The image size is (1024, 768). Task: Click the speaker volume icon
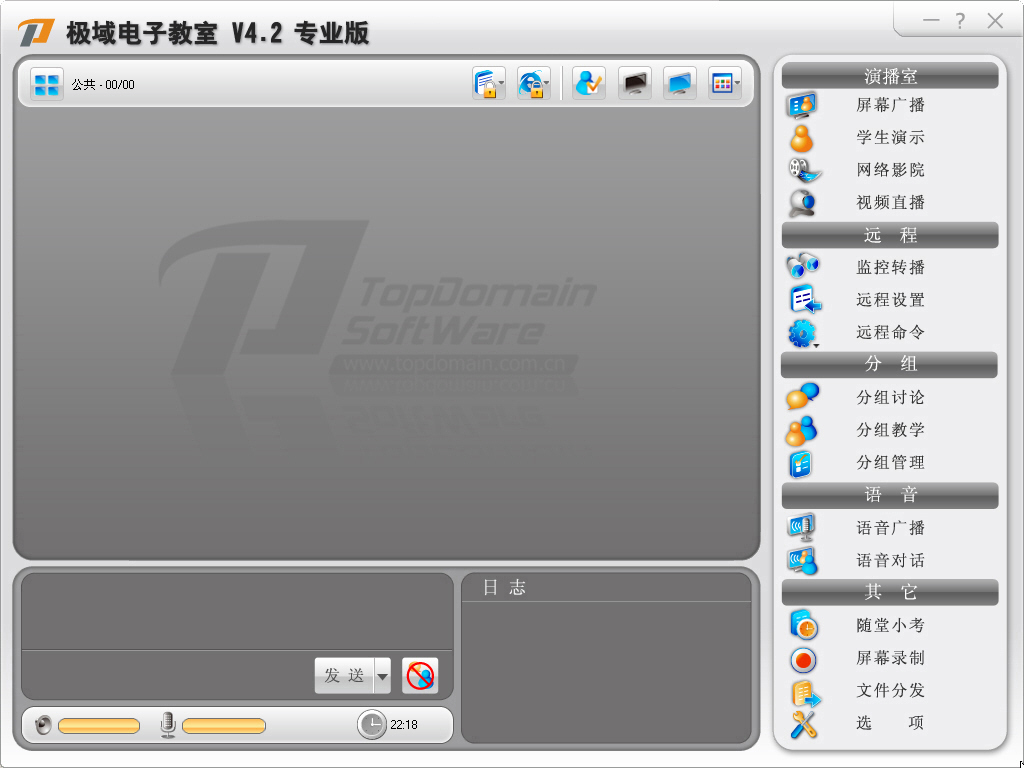tap(43, 725)
